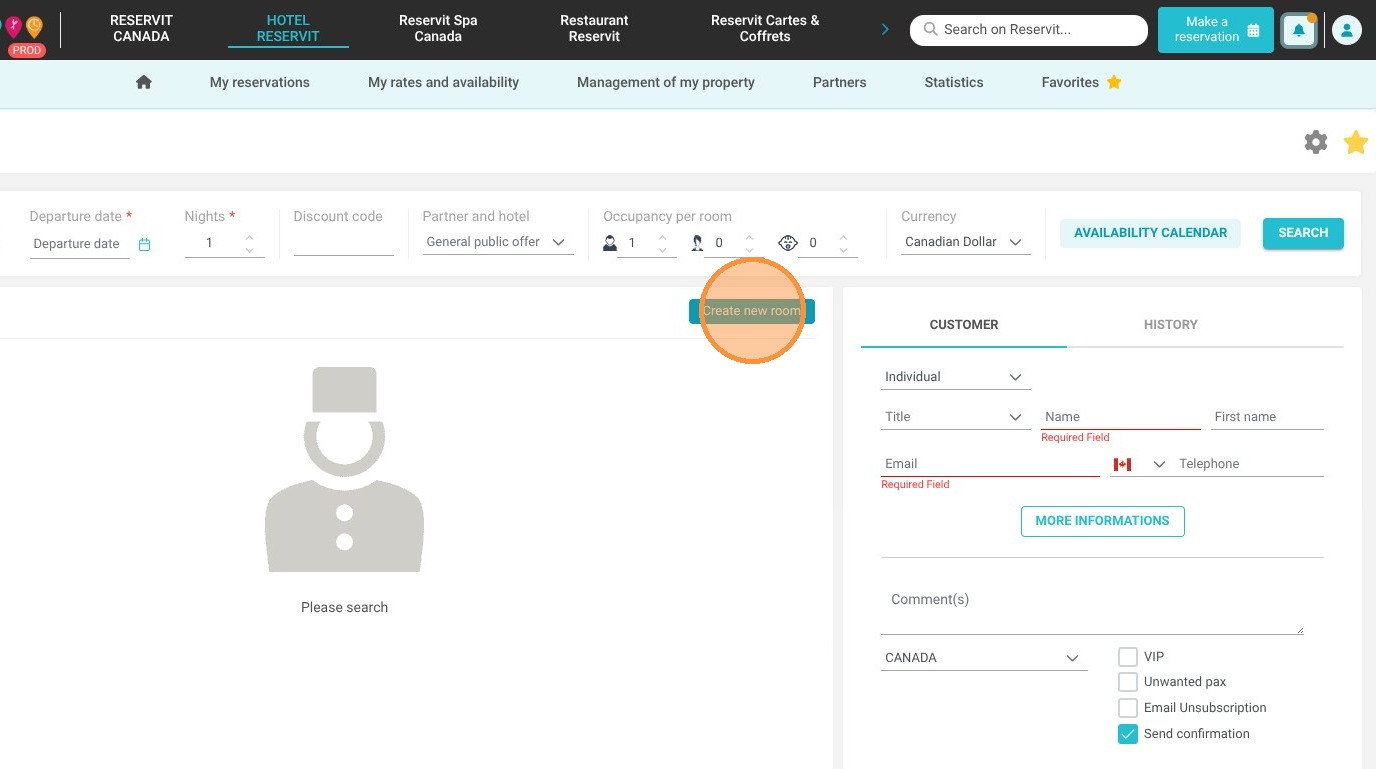
Task: Click the Email field
Action: click(990, 464)
